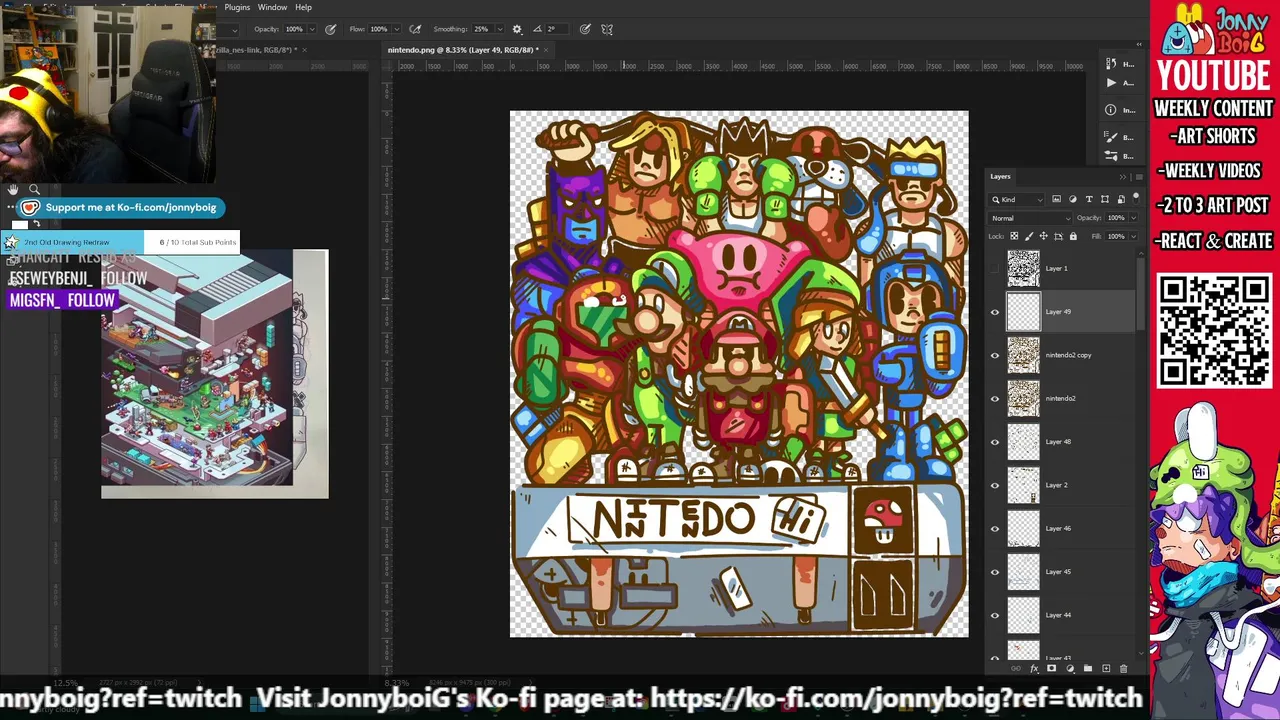Open the symmetry butterfly options
The image size is (1280, 720).
tap(607, 29)
